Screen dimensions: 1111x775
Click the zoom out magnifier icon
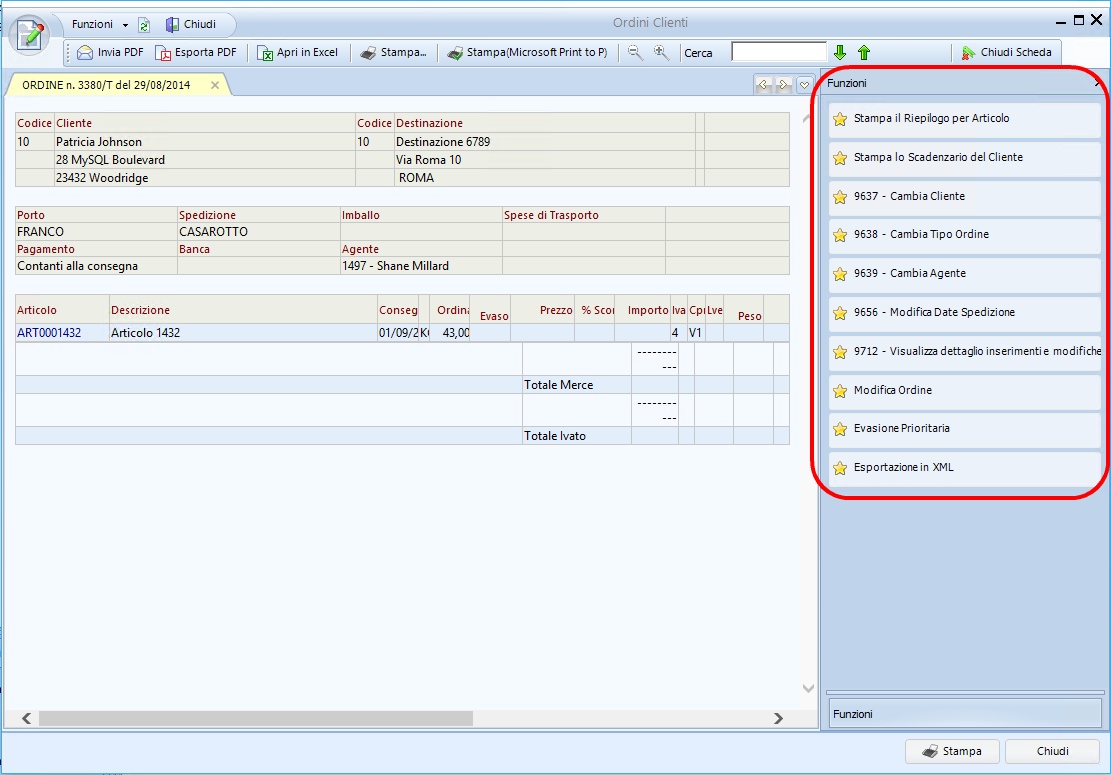point(635,52)
